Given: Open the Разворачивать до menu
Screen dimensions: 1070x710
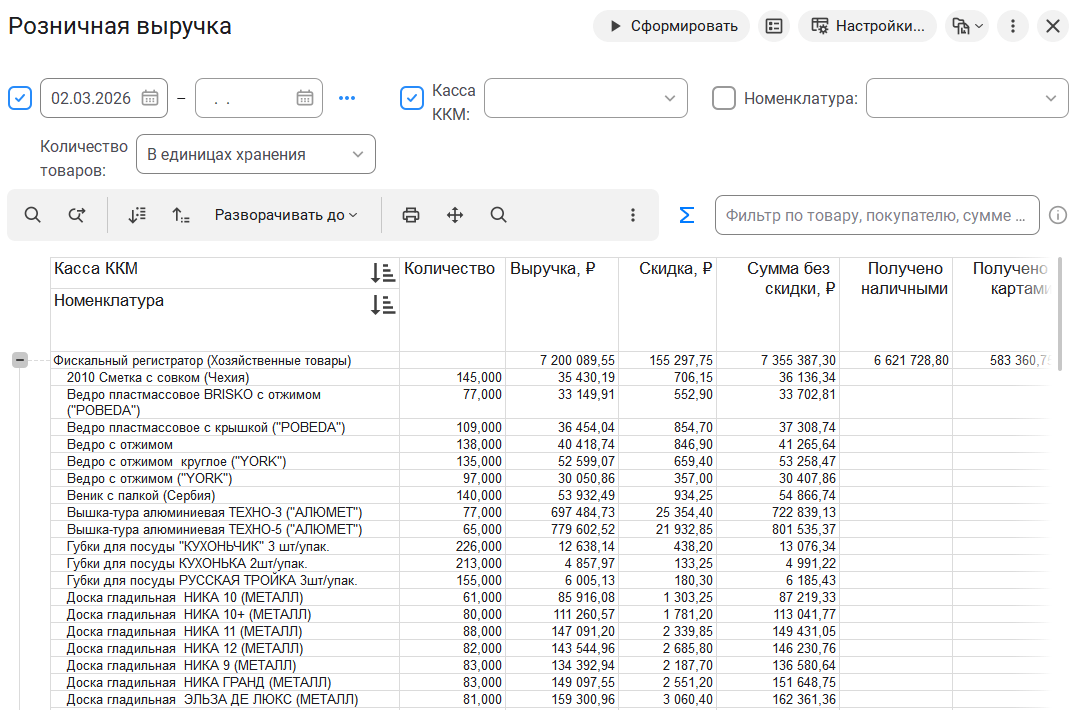Looking at the screenshot, I should (286, 215).
